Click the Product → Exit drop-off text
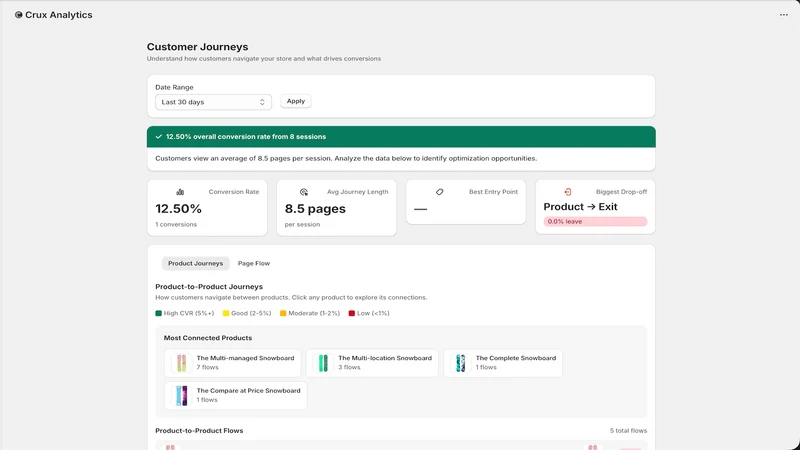The height and width of the screenshot is (450, 800). pos(581,207)
